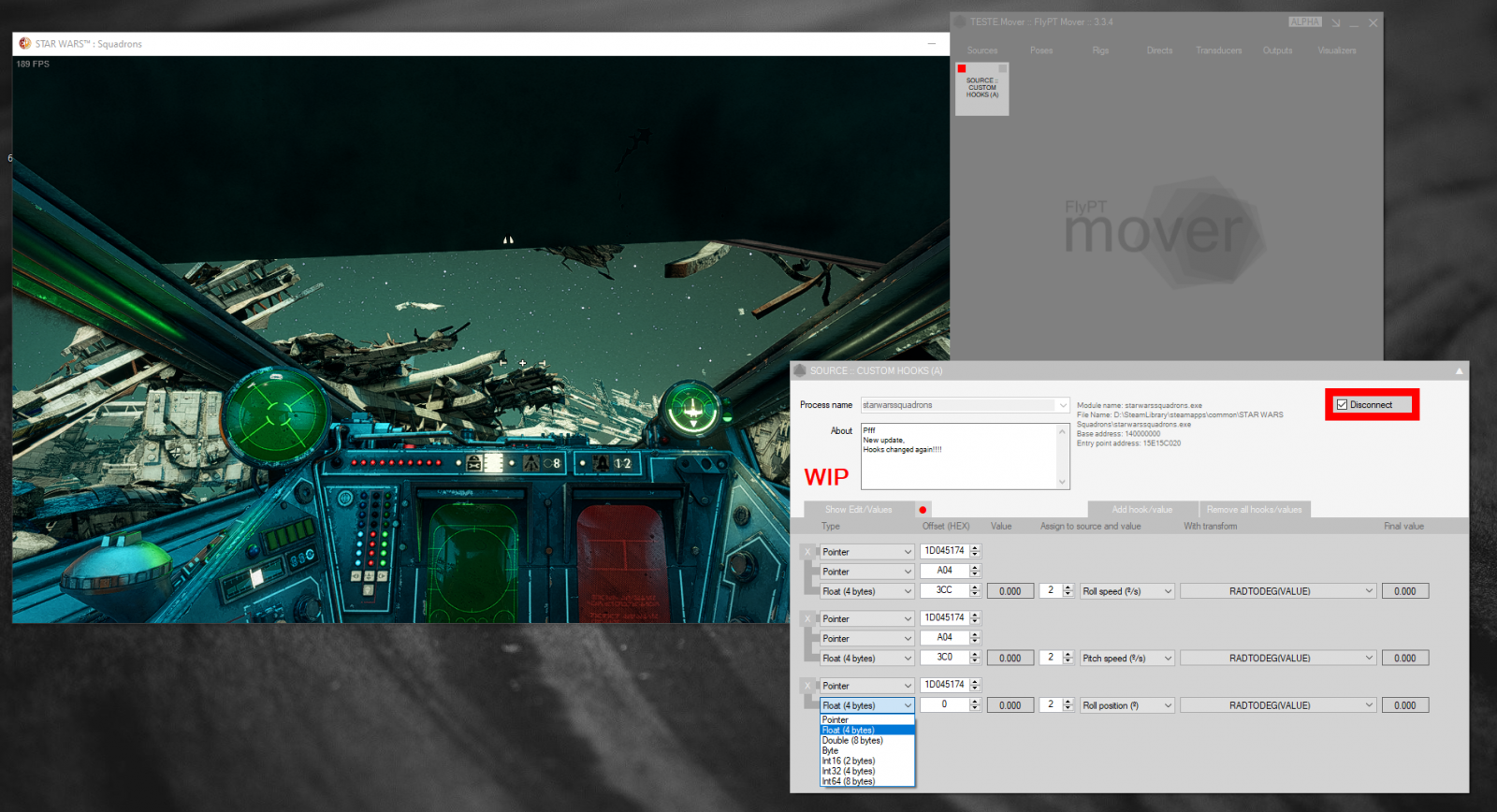Choose Double (8 bytes) from the type list
This screenshot has width=1497, height=812.
tap(852, 740)
